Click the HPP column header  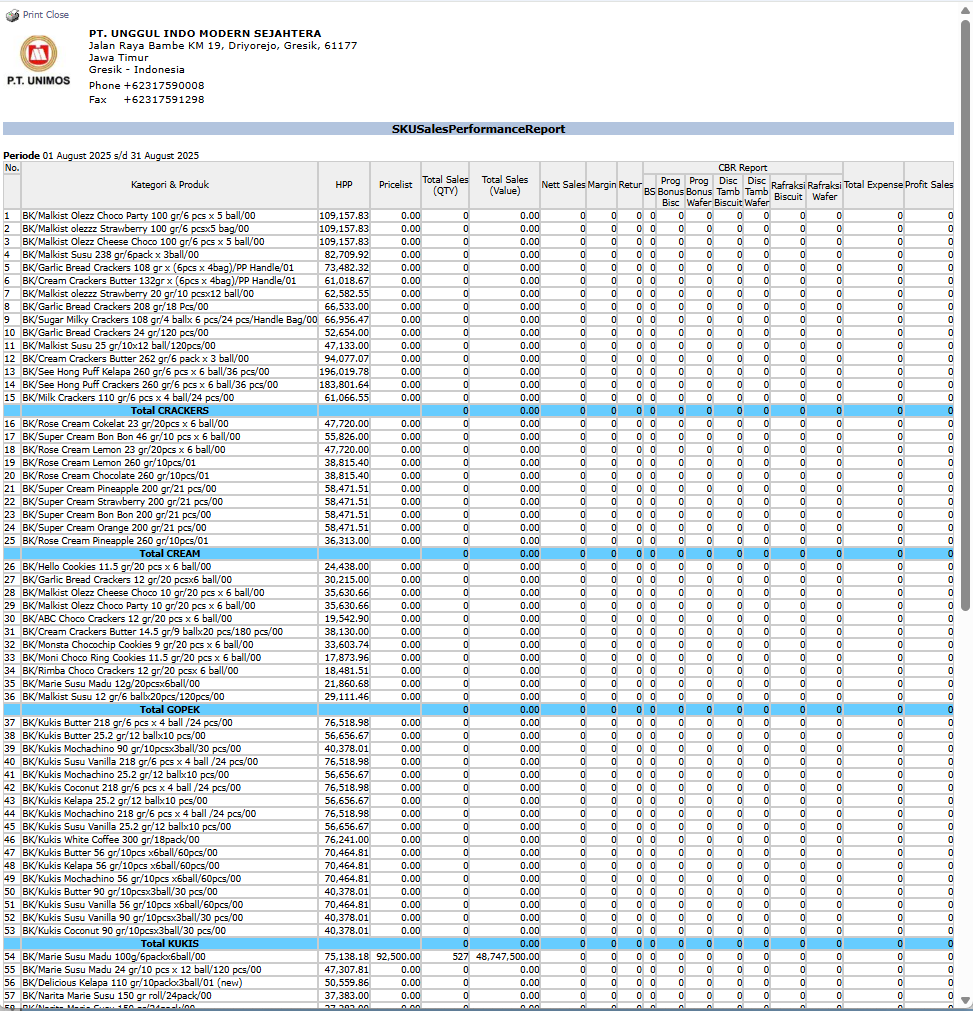344,185
